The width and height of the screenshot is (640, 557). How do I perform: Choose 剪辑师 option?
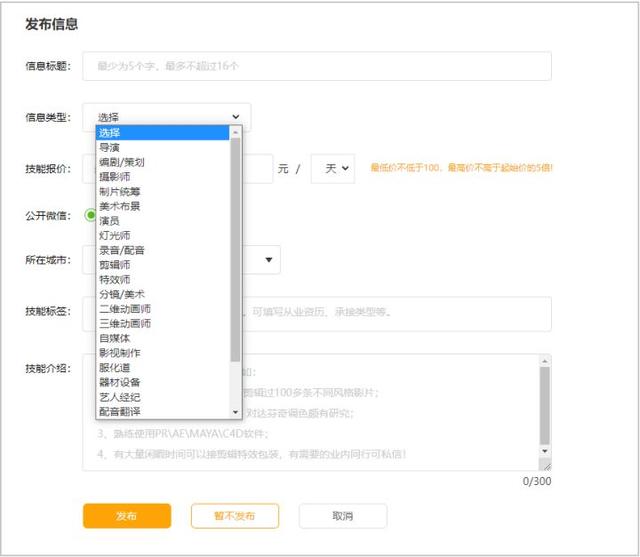162,265
